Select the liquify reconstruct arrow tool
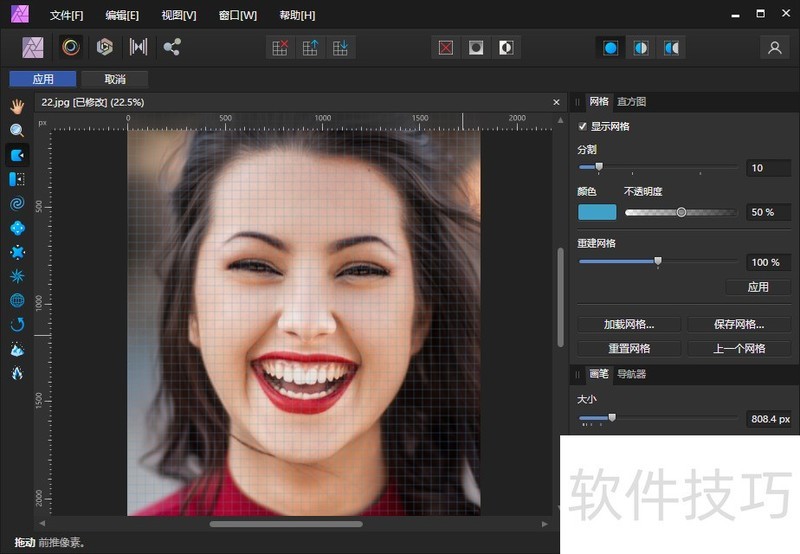This screenshot has width=800, height=554. (x=17, y=324)
